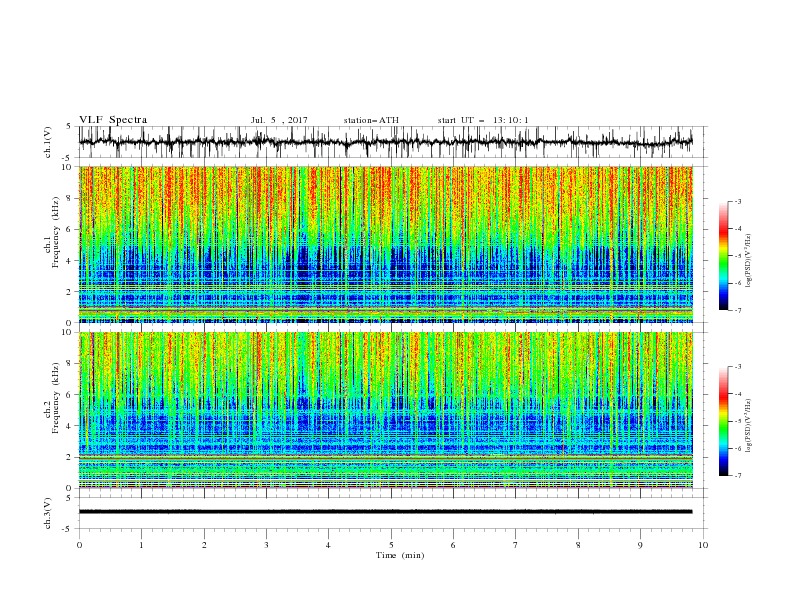Viewport: 792px width, 612px height.
Task: Click the ch.2 spectrogram panel
Action: [386, 410]
